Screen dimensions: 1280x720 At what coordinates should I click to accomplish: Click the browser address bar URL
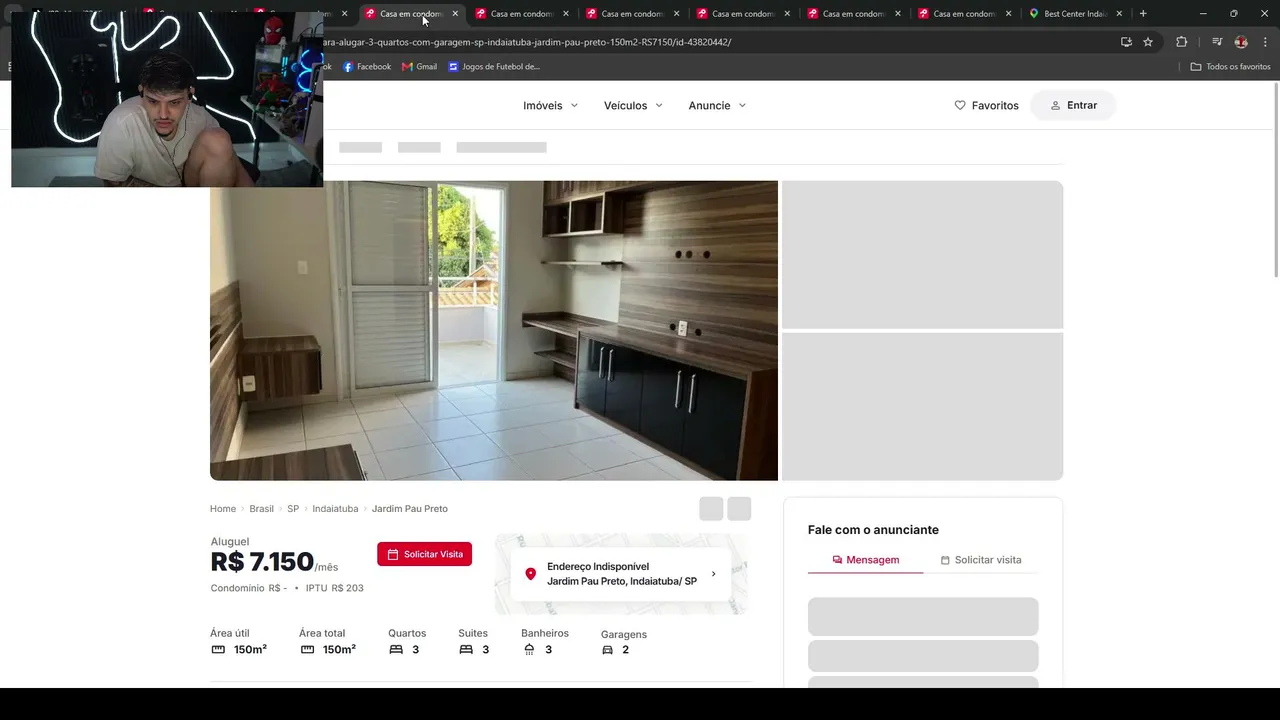pos(527,42)
